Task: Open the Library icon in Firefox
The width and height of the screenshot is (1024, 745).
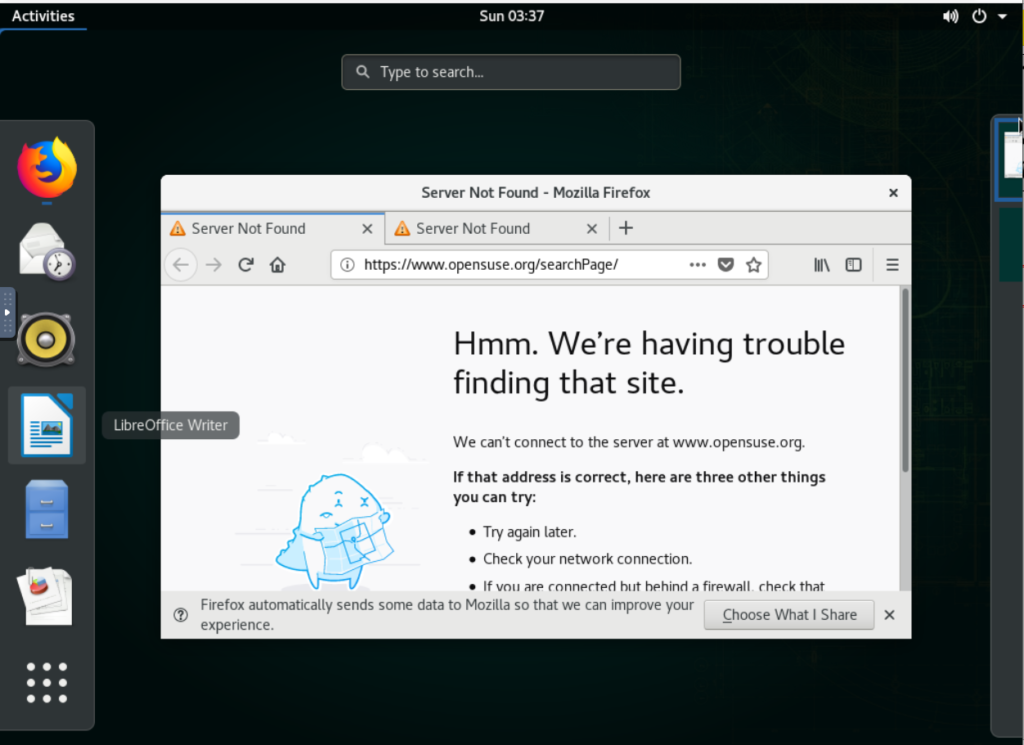Action: tap(821, 265)
